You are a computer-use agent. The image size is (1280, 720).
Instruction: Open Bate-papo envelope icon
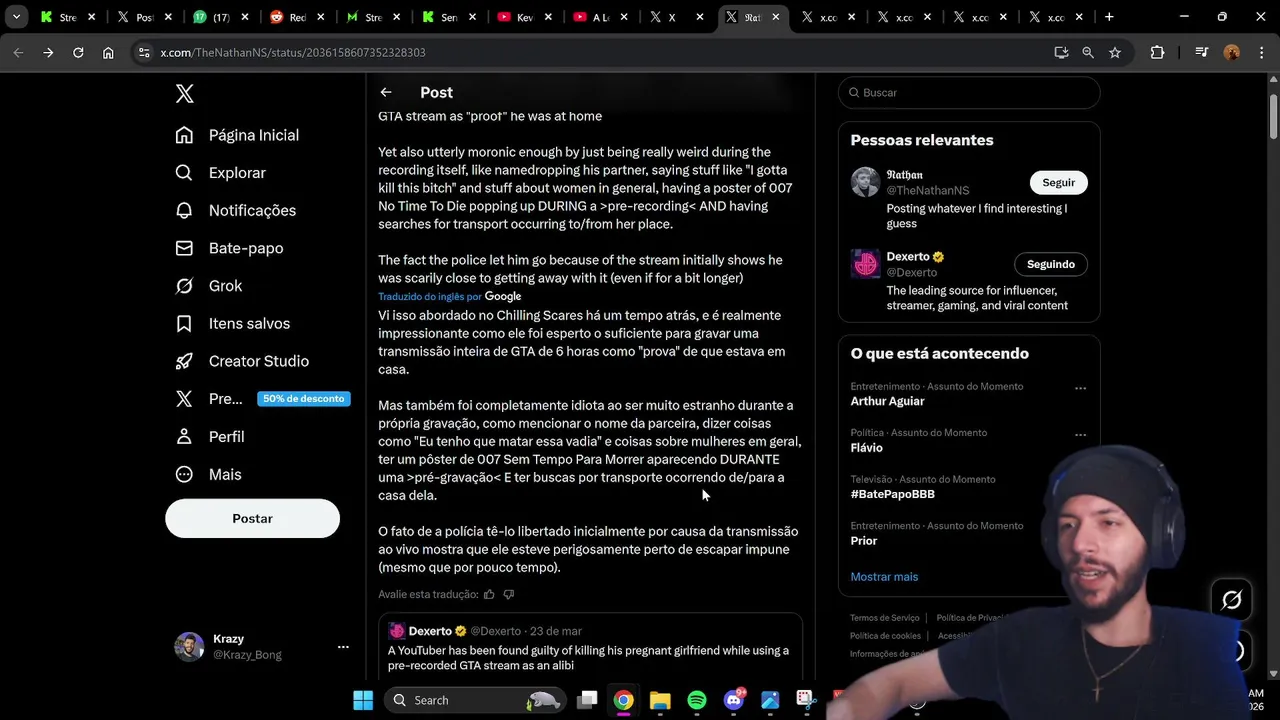184,248
